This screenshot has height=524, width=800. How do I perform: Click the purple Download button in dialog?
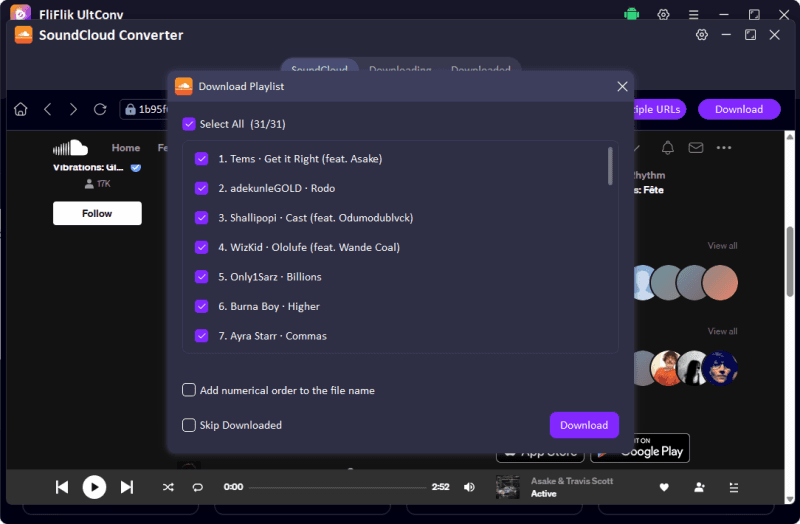(584, 425)
